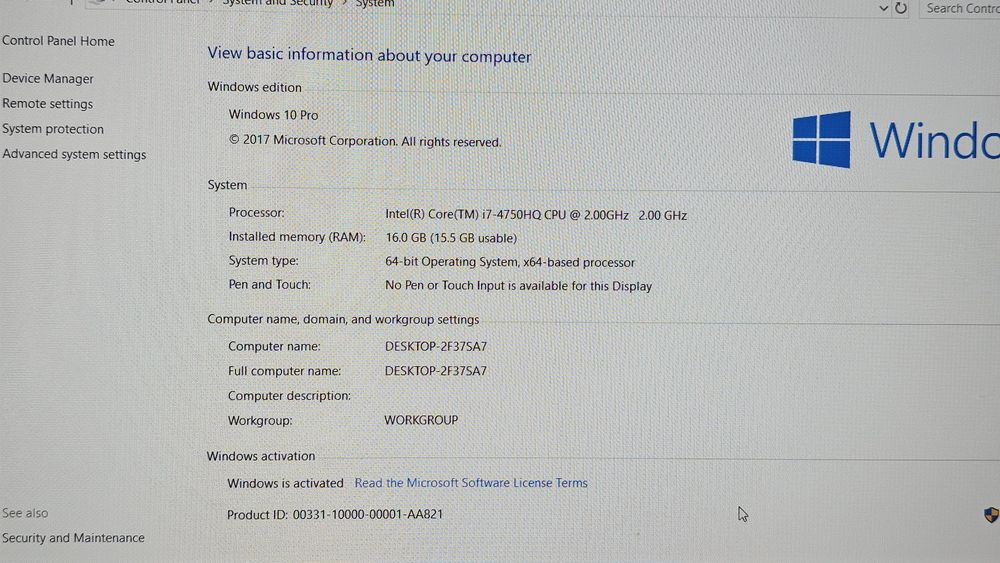Viewport: 1000px width, 563px height.
Task: Click the 'Computer description:' label
Action: (x=290, y=395)
